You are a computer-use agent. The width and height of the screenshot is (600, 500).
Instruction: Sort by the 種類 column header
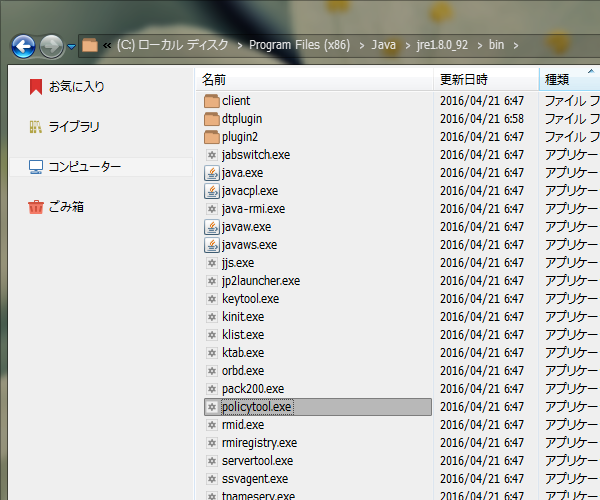tap(569, 80)
